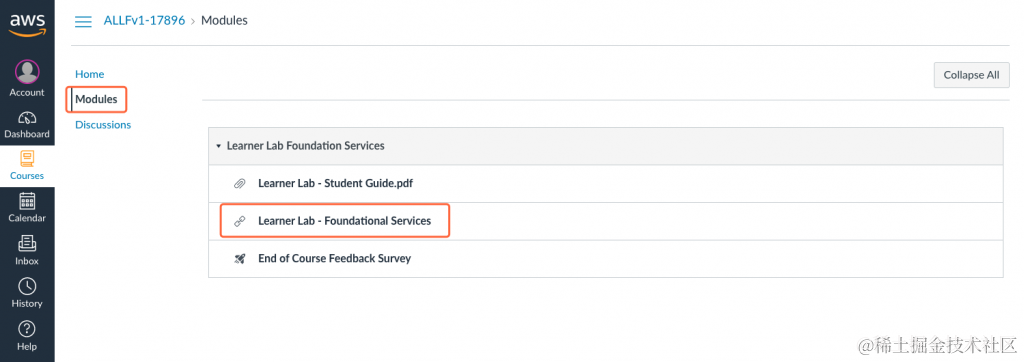Select Modules in course navigation
Viewport: 1024px width, 362px height.
pos(97,99)
